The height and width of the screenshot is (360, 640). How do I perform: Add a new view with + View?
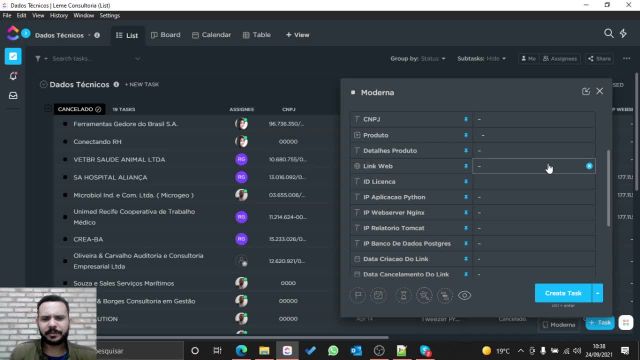[298, 35]
